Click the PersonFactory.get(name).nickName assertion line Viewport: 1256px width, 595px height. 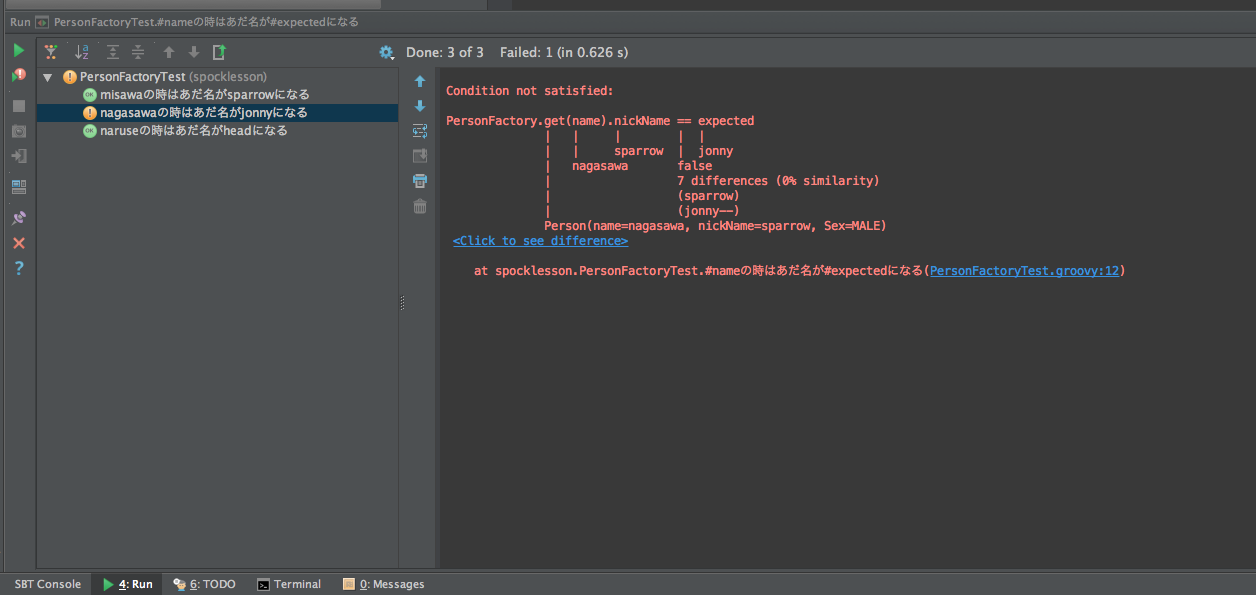(600, 121)
